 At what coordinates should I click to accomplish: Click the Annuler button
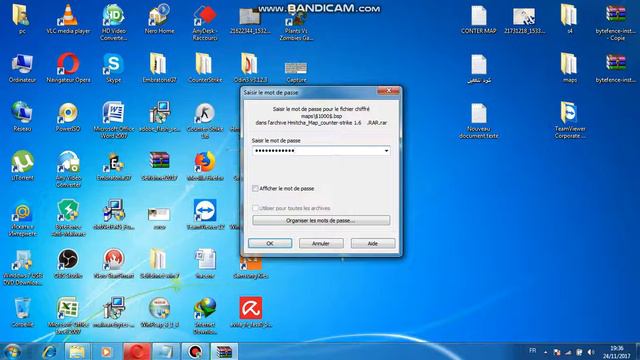(321, 243)
